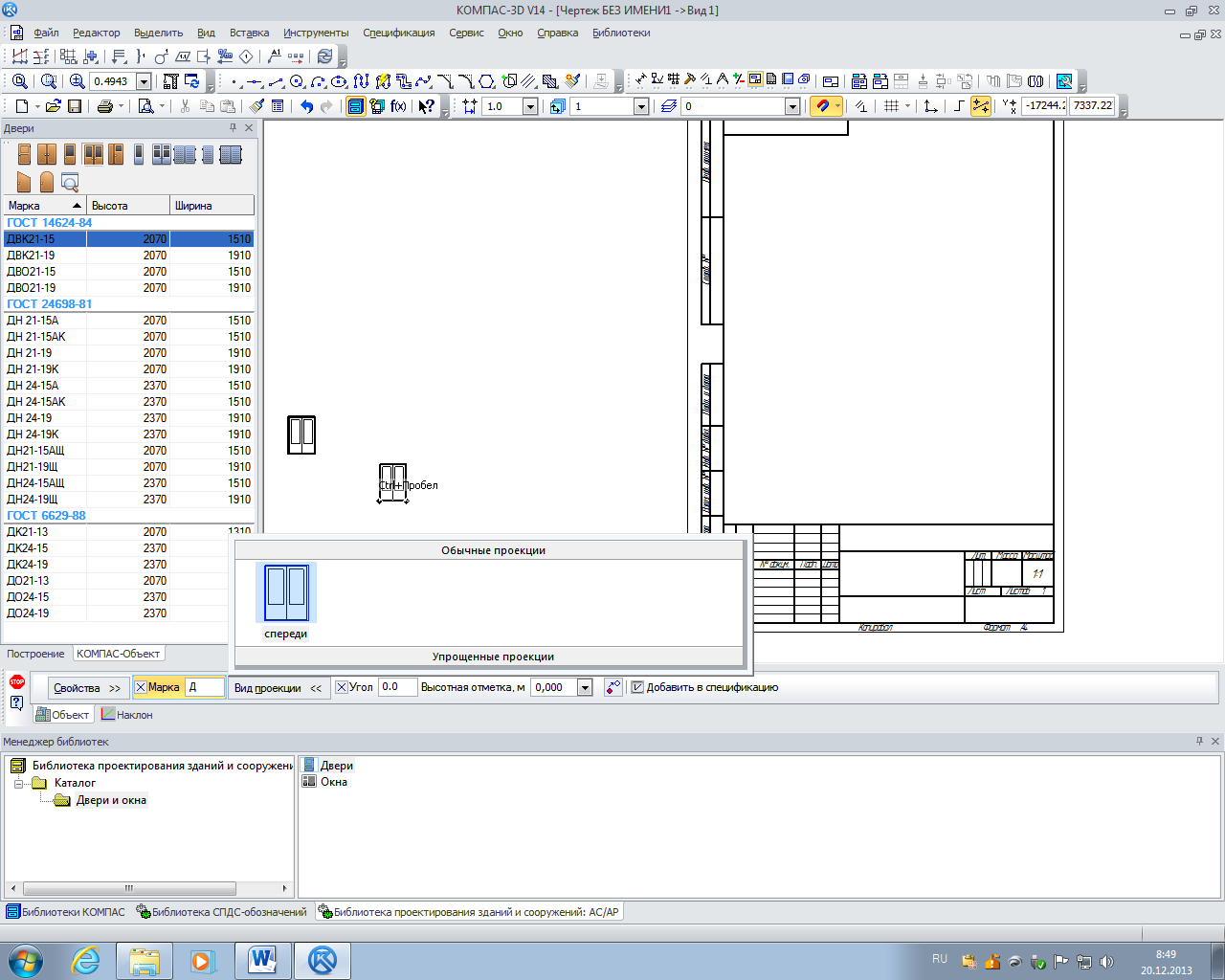Toggle the magnet snapping button
Screen dimensions: 1225x980
coord(822,106)
